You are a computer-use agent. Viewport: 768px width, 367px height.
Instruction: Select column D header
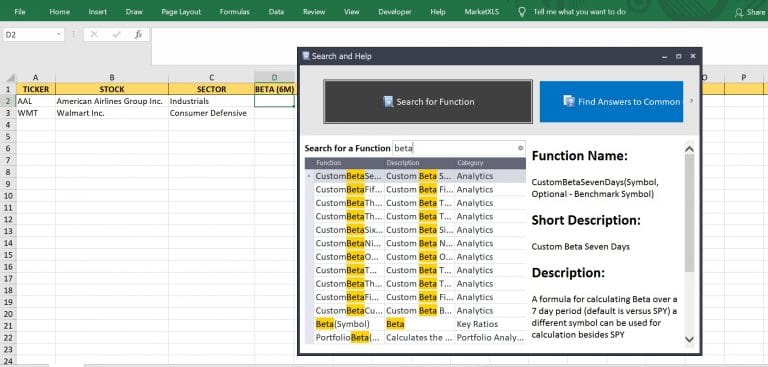[x=274, y=77]
